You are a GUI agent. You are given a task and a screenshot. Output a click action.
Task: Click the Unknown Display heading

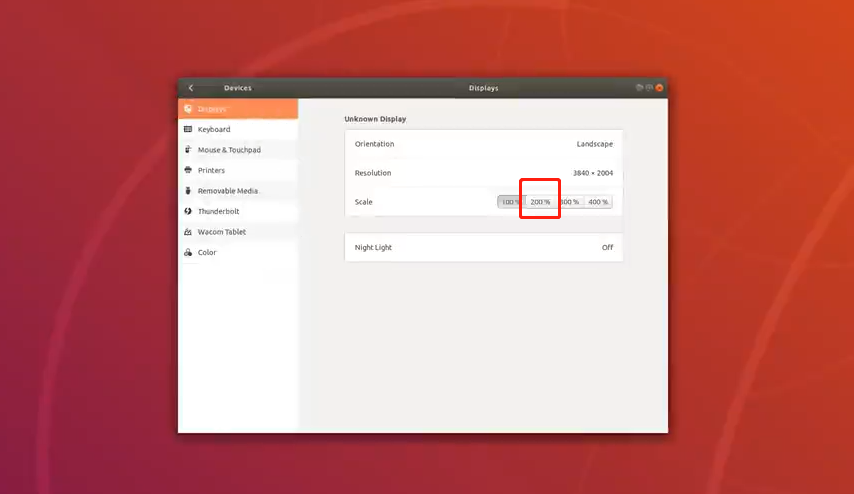(375, 119)
